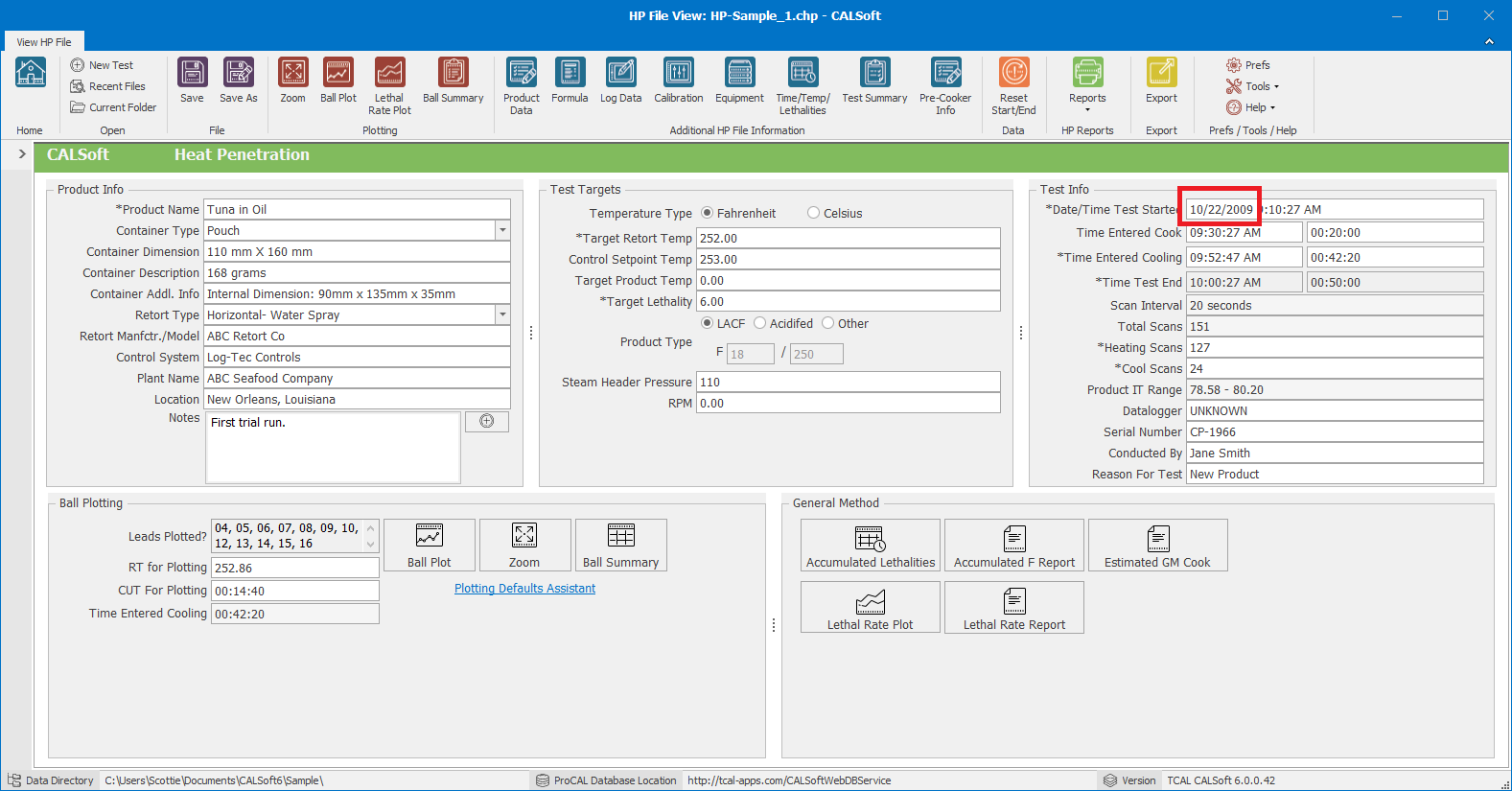Open Product Data information

522,86
